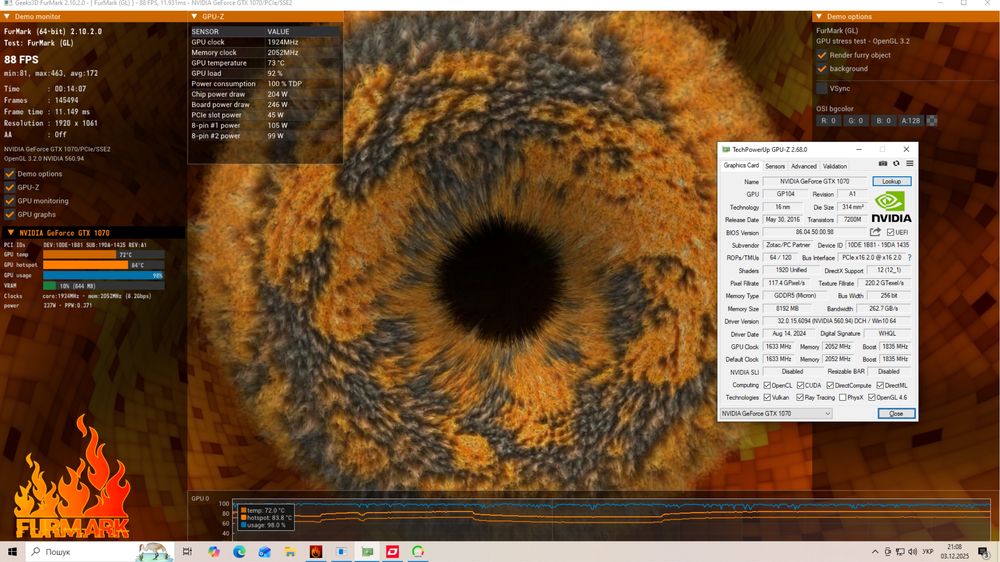Uncheck Render furry object
The image size is (1000, 562).
(822, 55)
